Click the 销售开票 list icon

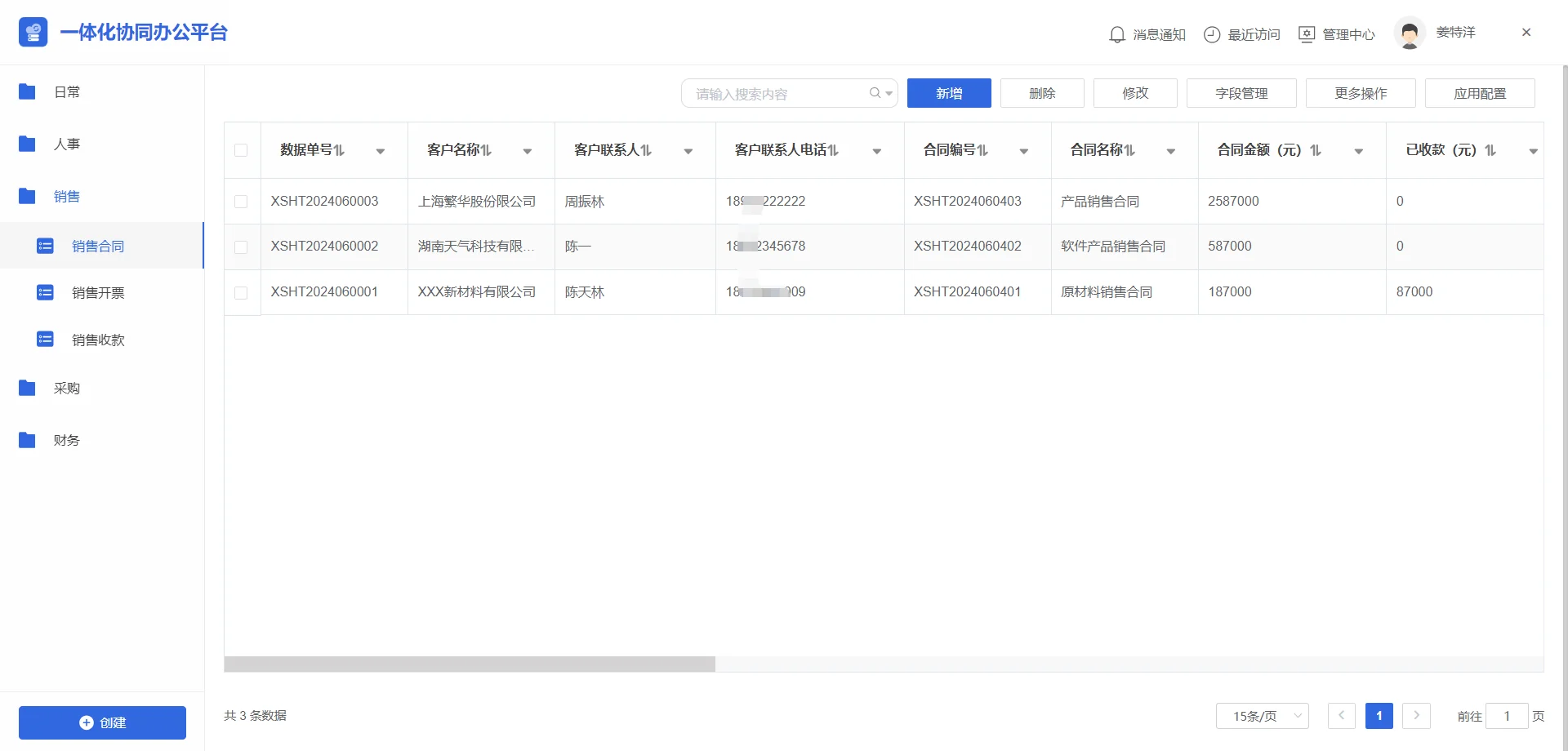(45, 292)
